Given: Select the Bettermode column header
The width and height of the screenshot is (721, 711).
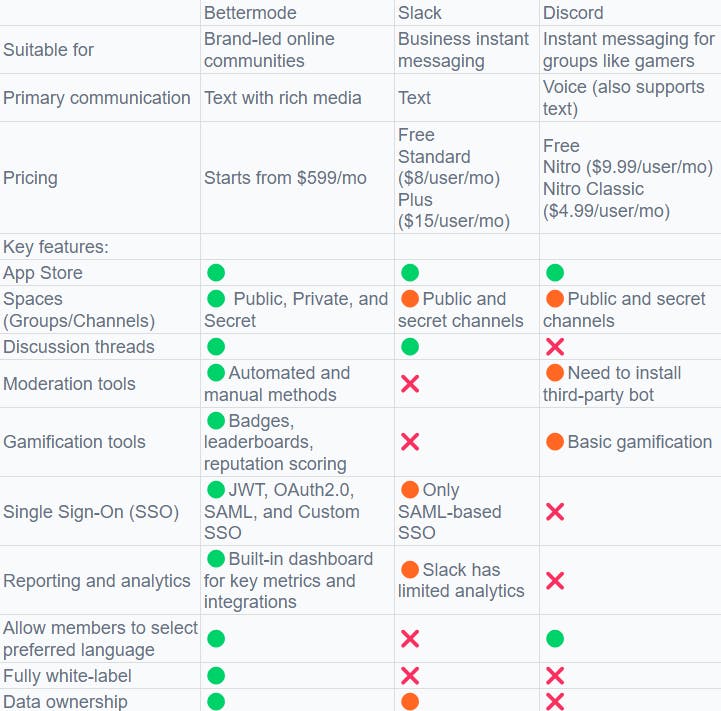Looking at the screenshot, I should [x=252, y=13].
